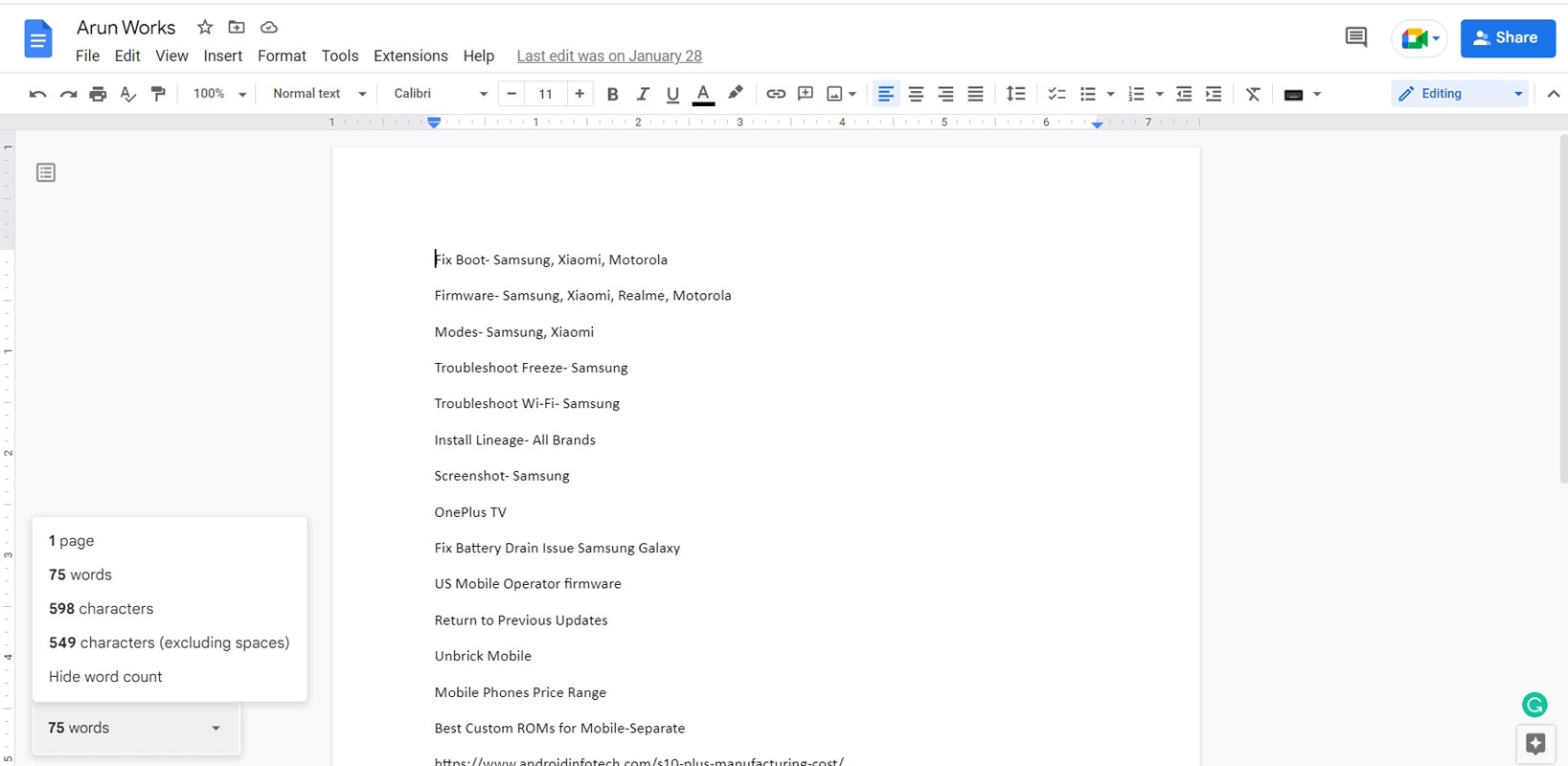Screen dimensions: 1568x766
Task: Toggle underline formatting
Action: click(x=672, y=94)
